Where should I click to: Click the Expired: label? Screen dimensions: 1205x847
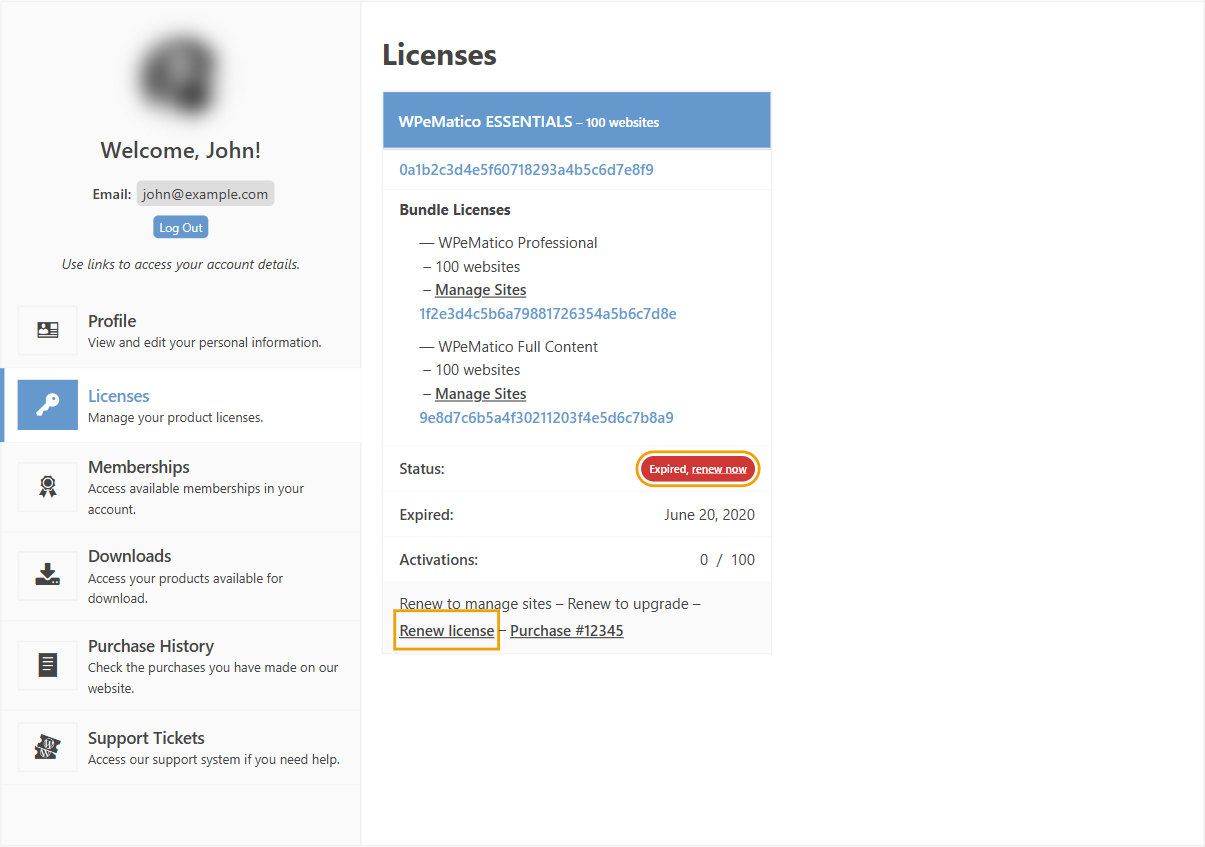426,515
